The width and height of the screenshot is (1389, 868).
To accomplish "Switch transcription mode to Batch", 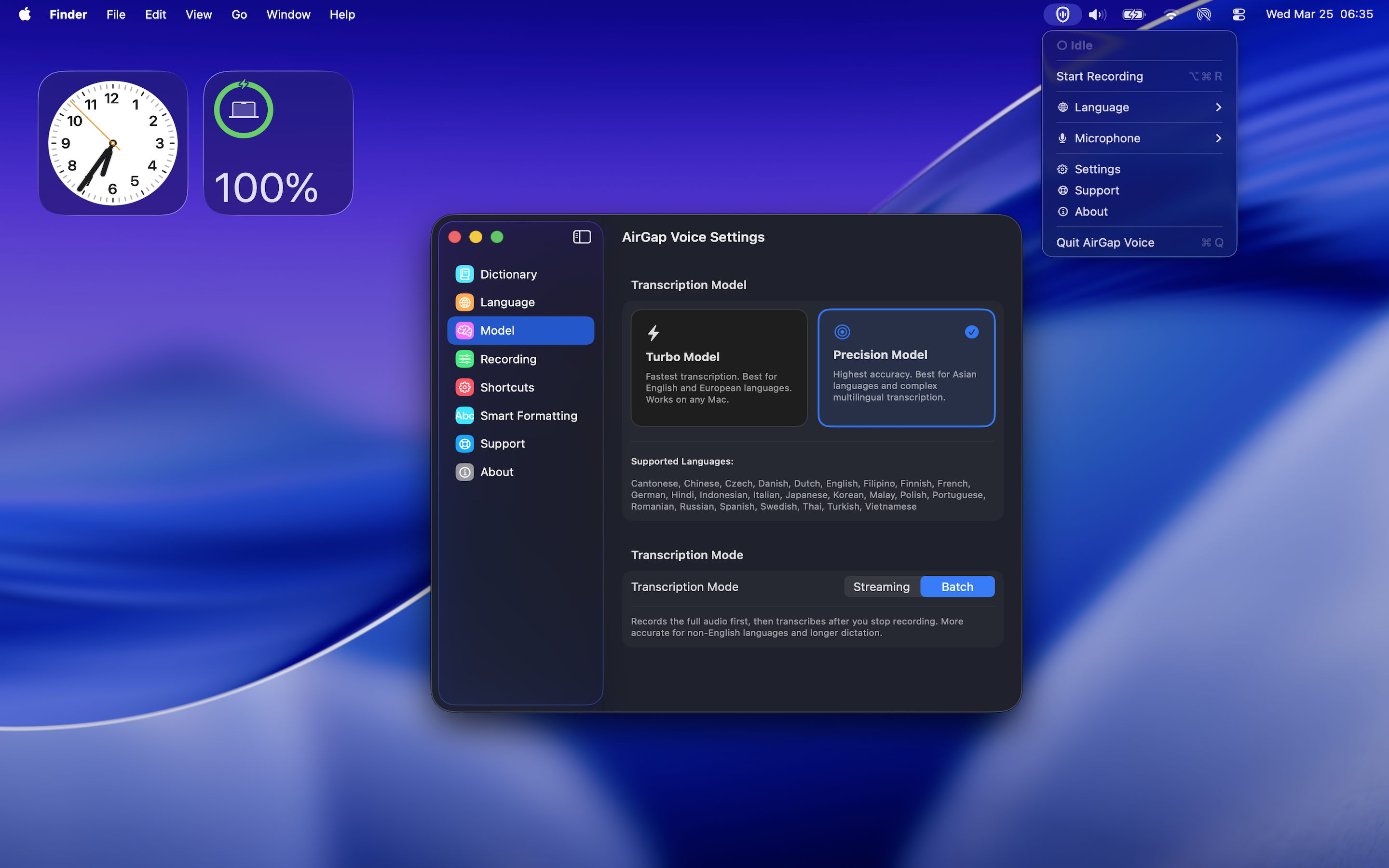I will [957, 587].
